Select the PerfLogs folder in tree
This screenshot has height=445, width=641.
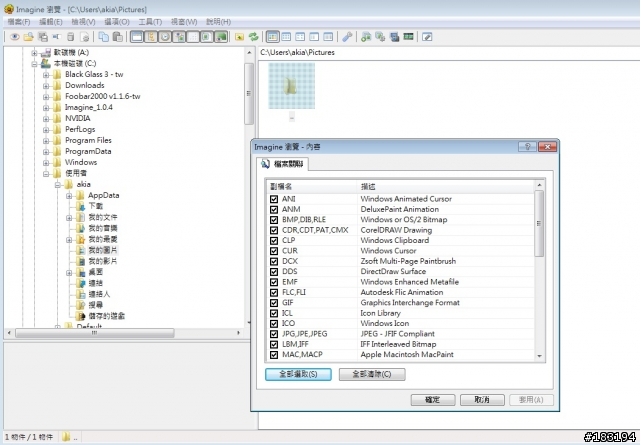click(x=80, y=130)
